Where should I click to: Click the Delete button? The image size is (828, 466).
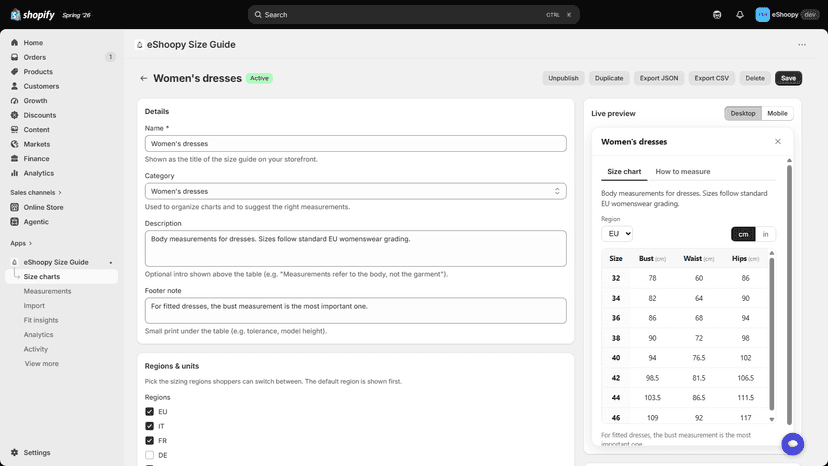(x=755, y=78)
